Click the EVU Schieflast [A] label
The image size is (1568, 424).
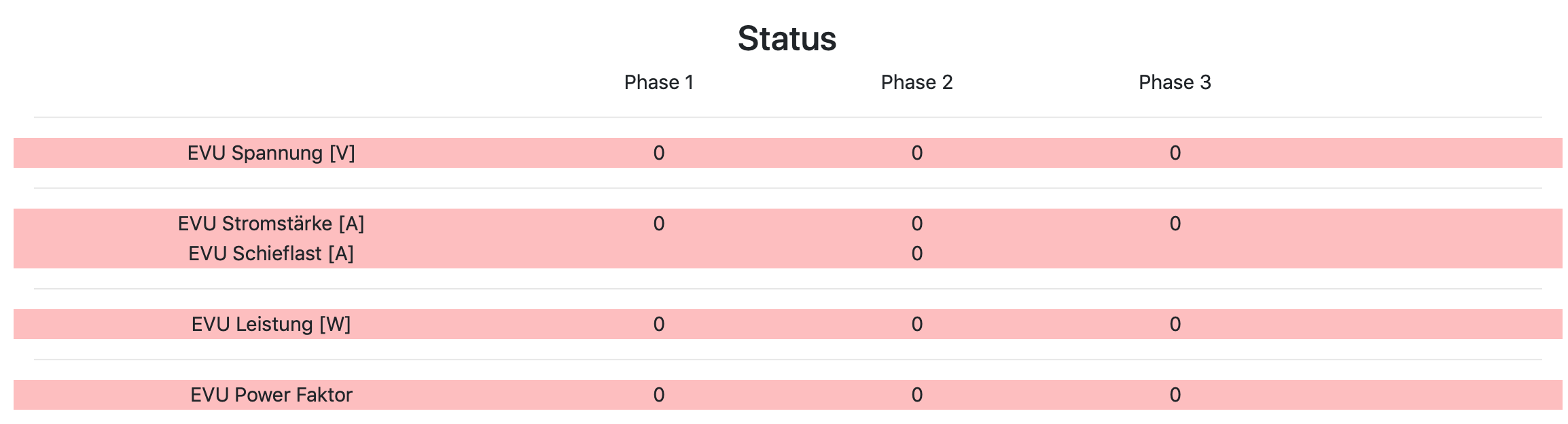pyautogui.click(x=271, y=253)
